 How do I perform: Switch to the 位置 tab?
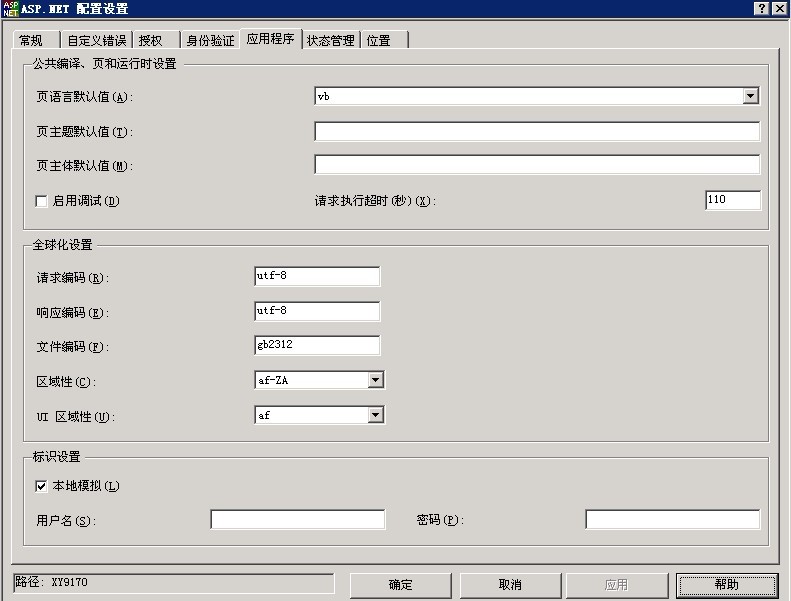[384, 40]
